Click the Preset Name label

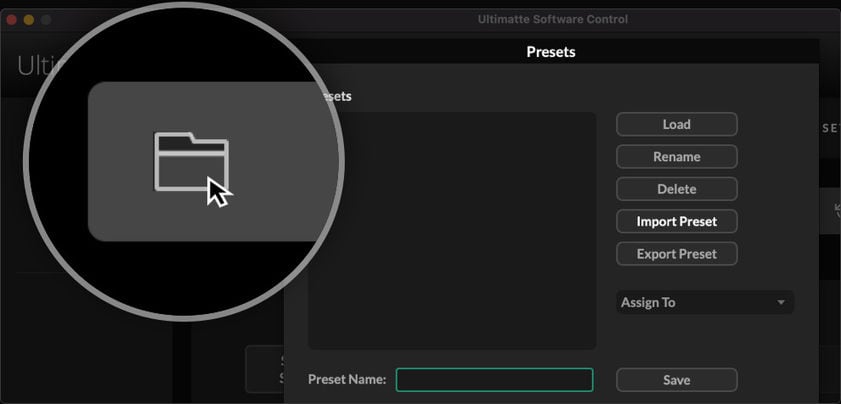(346, 380)
